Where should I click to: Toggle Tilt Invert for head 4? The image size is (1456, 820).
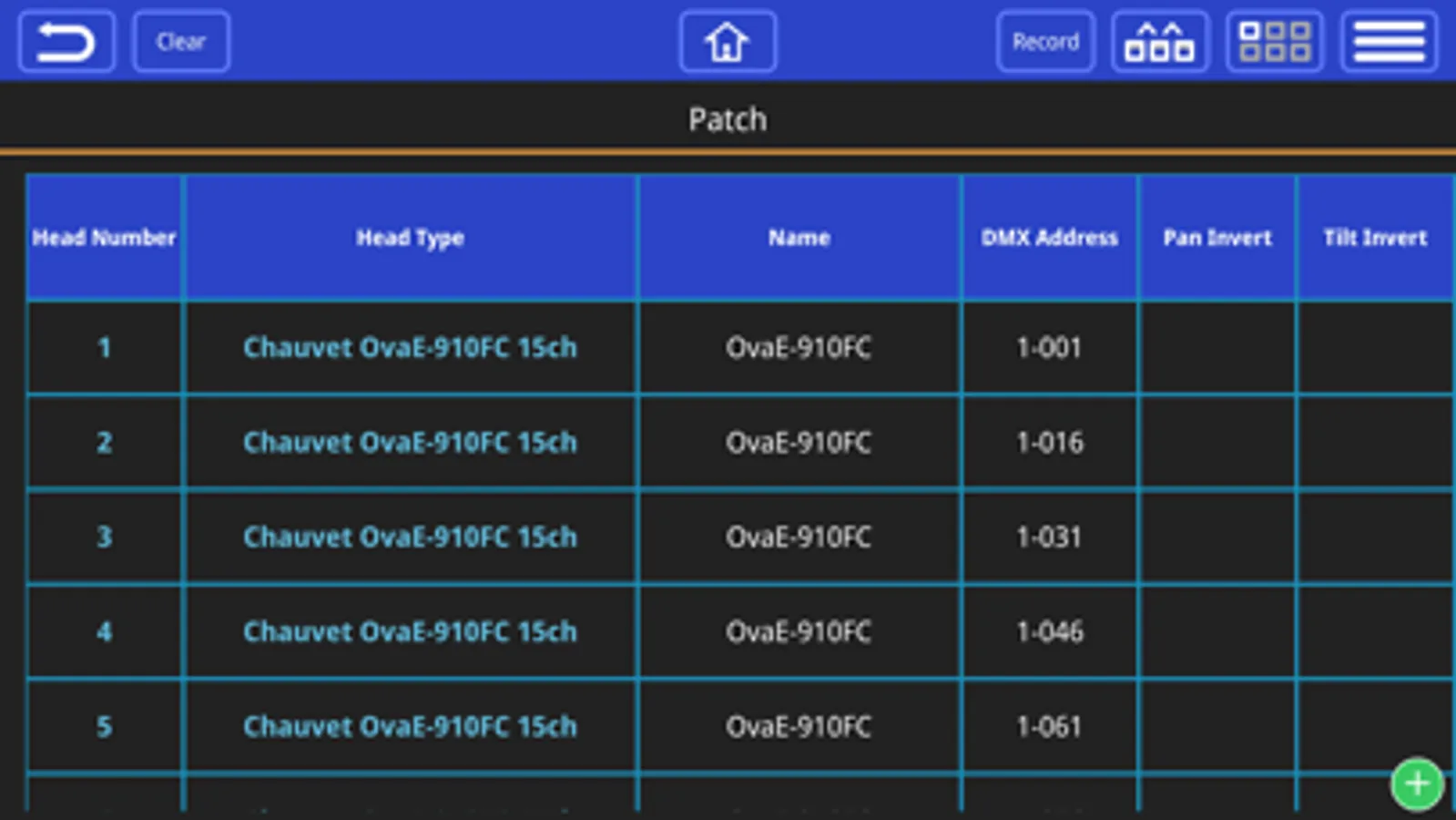click(1375, 632)
